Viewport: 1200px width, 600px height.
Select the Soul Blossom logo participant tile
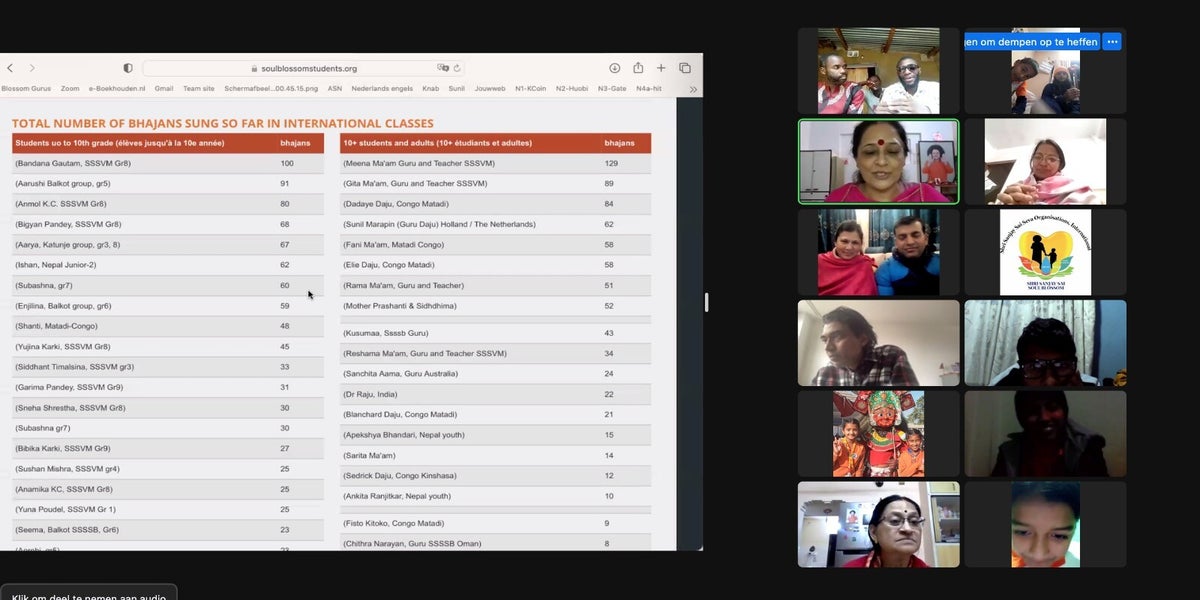point(1045,252)
